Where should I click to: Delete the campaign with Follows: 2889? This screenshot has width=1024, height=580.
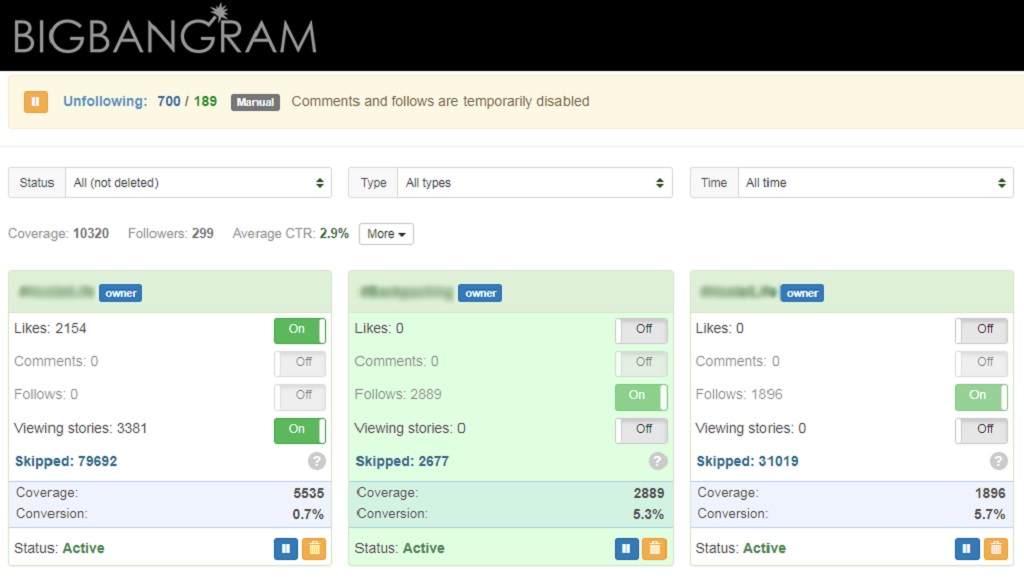click(655, 549)
